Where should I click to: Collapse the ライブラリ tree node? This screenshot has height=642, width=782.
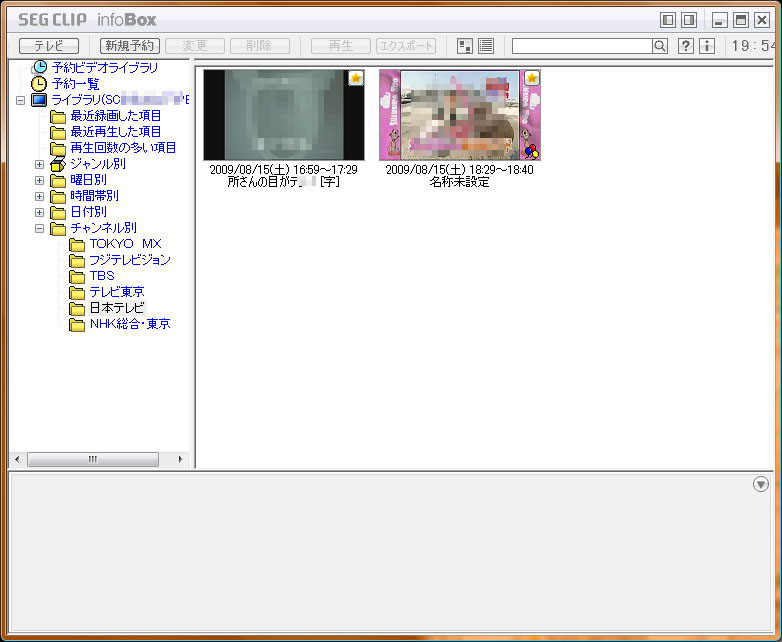point(20,100)
